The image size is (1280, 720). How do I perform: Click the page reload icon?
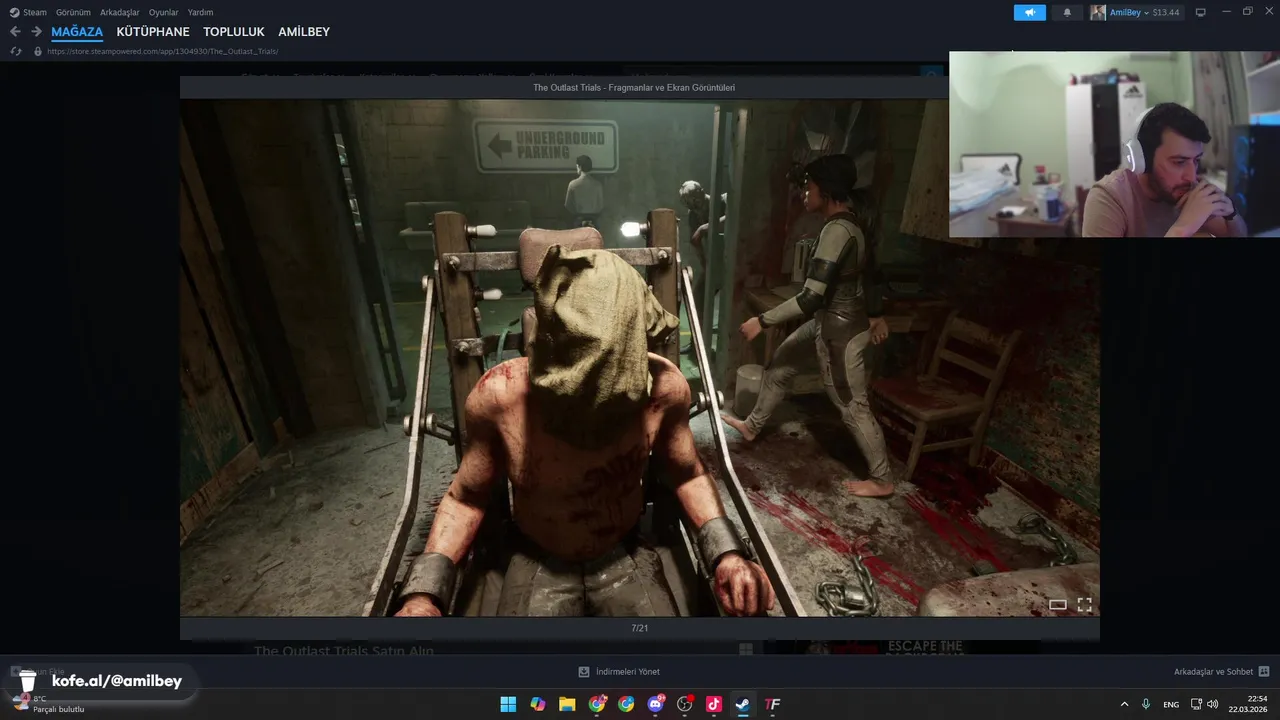(x=15, y=51)
